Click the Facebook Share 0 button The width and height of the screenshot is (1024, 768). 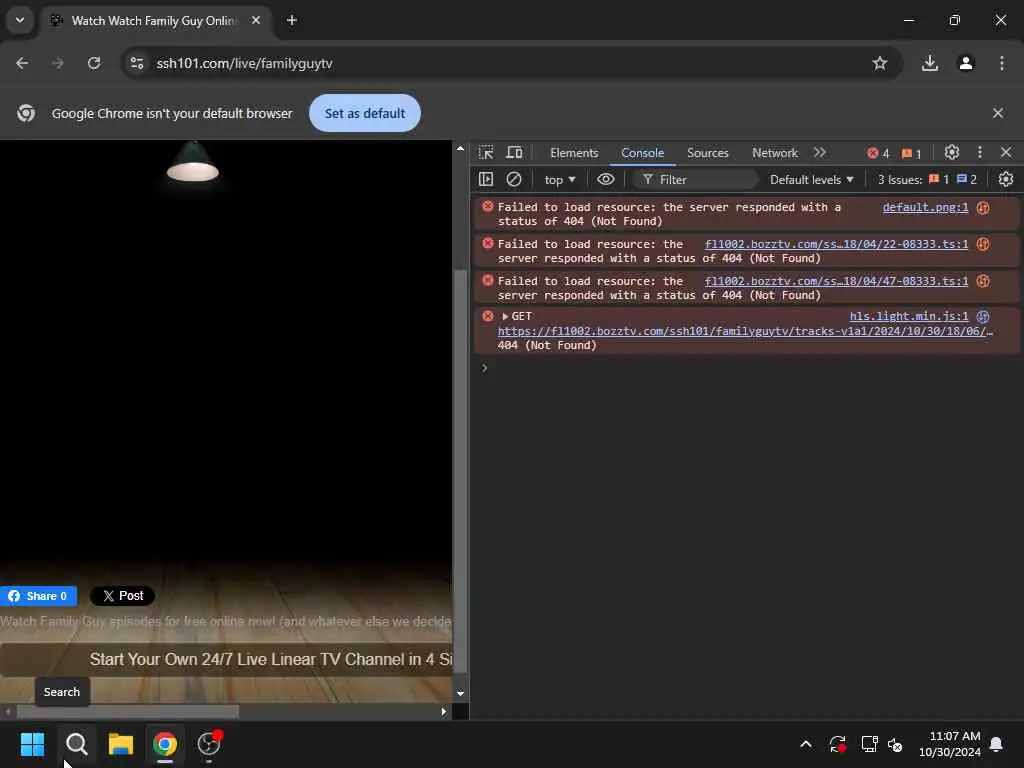pyautogui.click(x=39, y=596)
